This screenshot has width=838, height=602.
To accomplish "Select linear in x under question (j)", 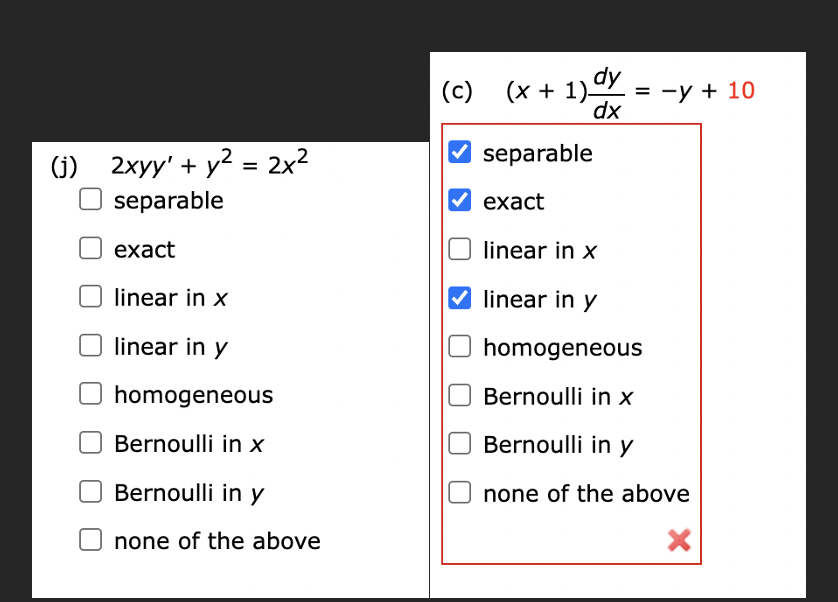I will coord(90,297).
